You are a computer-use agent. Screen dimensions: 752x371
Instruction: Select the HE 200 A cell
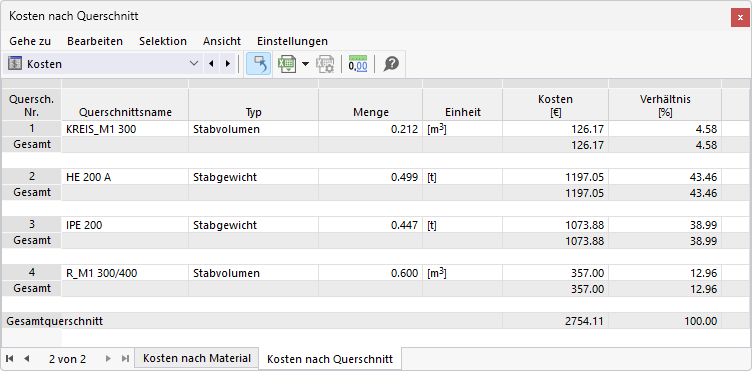click(125, 177)
